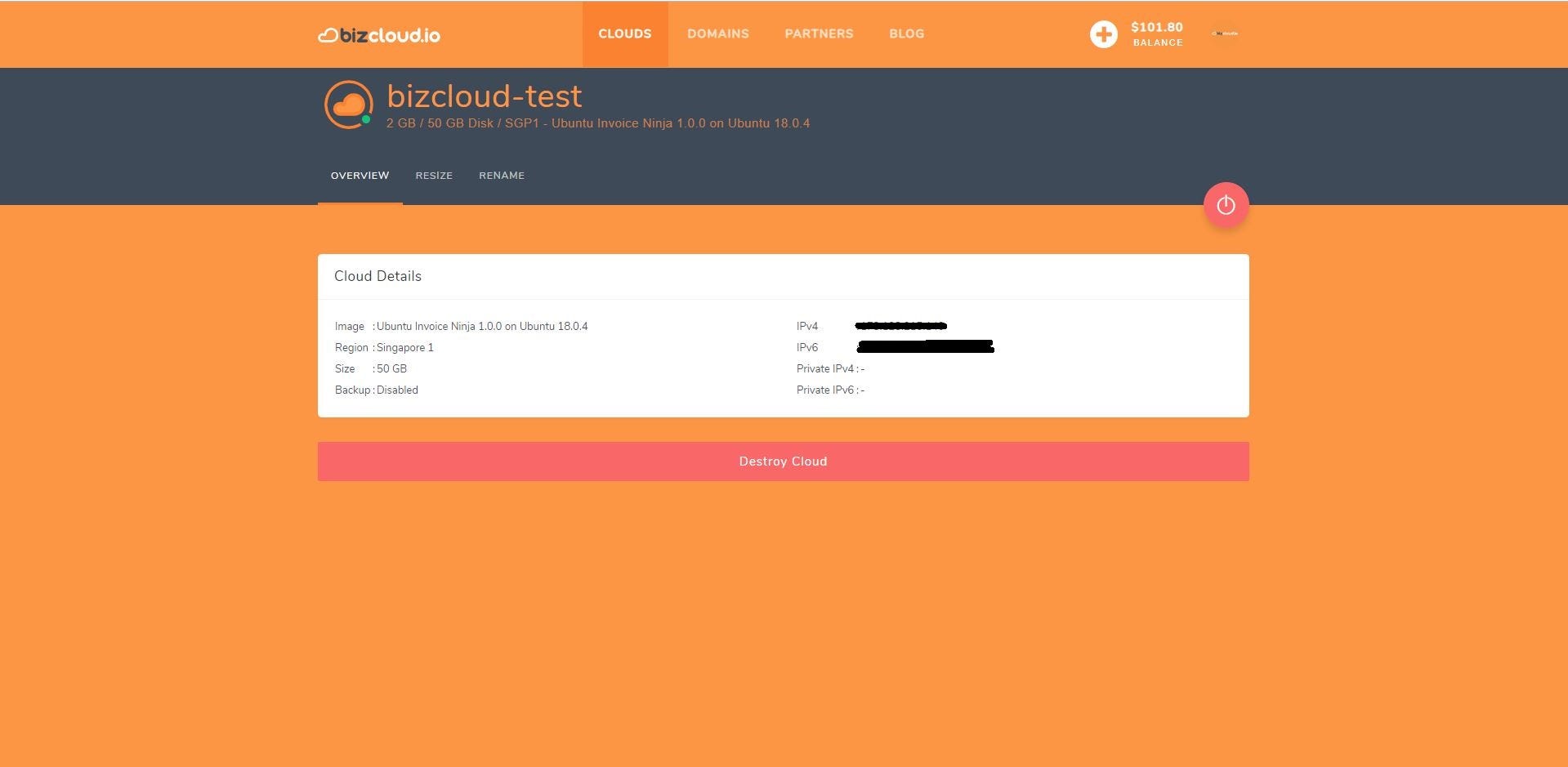Select the Overview tab
Viewport: 1568px width, 767px height.
[x=360, y=176]
